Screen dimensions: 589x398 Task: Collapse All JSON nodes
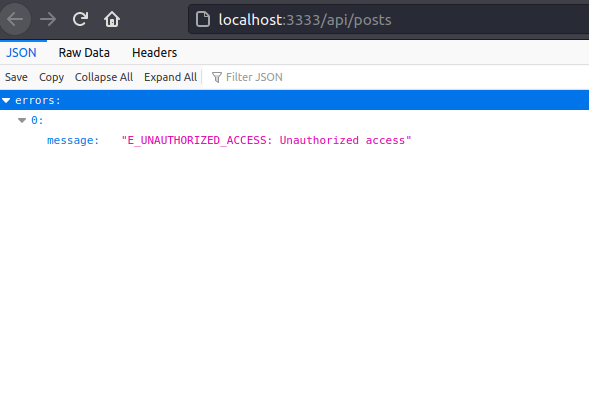coord(104,77)
